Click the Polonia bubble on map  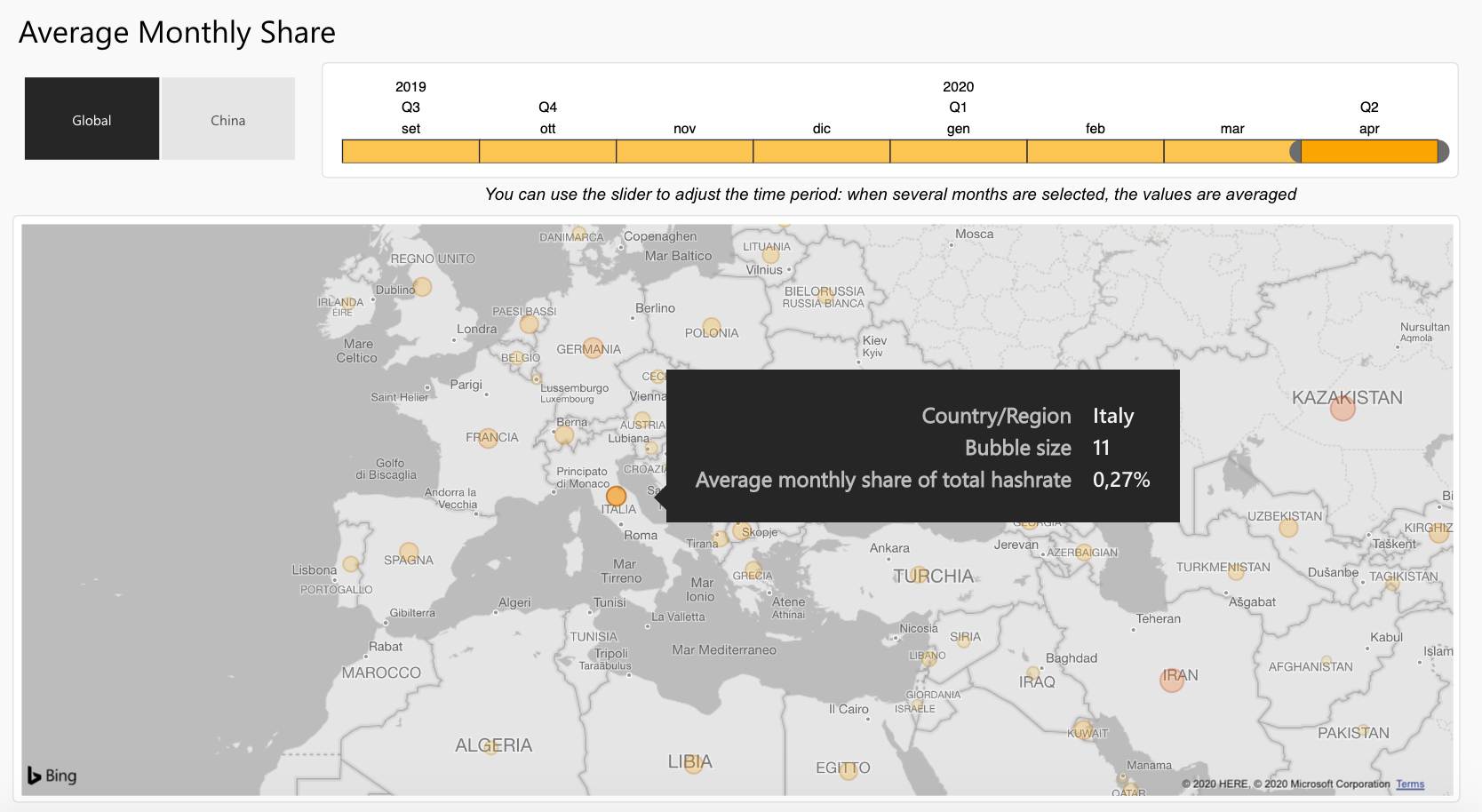coord(712,327)
